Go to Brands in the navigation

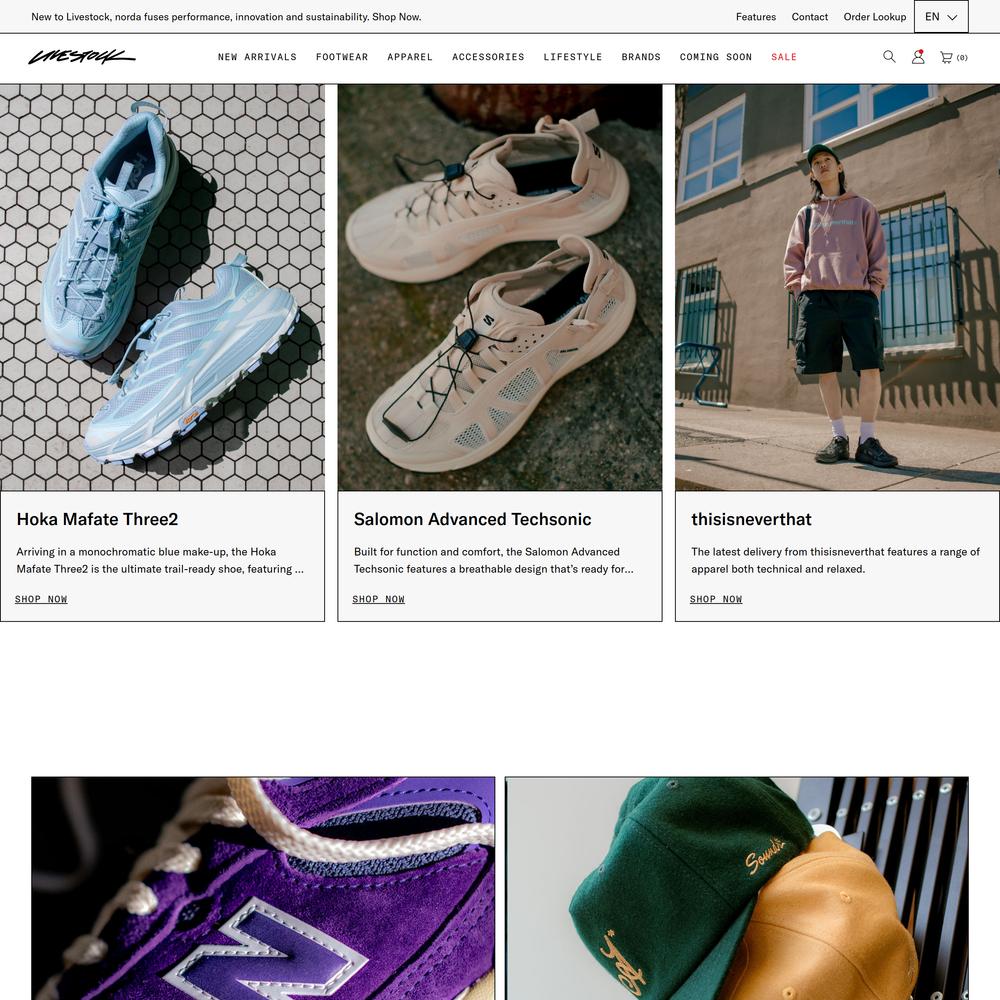(x=641, y=57)
